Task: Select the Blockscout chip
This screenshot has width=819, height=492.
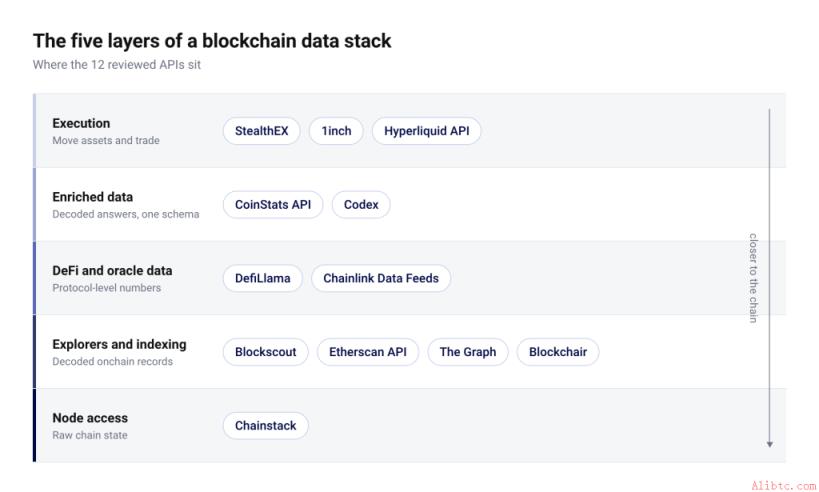Action: click(265, 352)
